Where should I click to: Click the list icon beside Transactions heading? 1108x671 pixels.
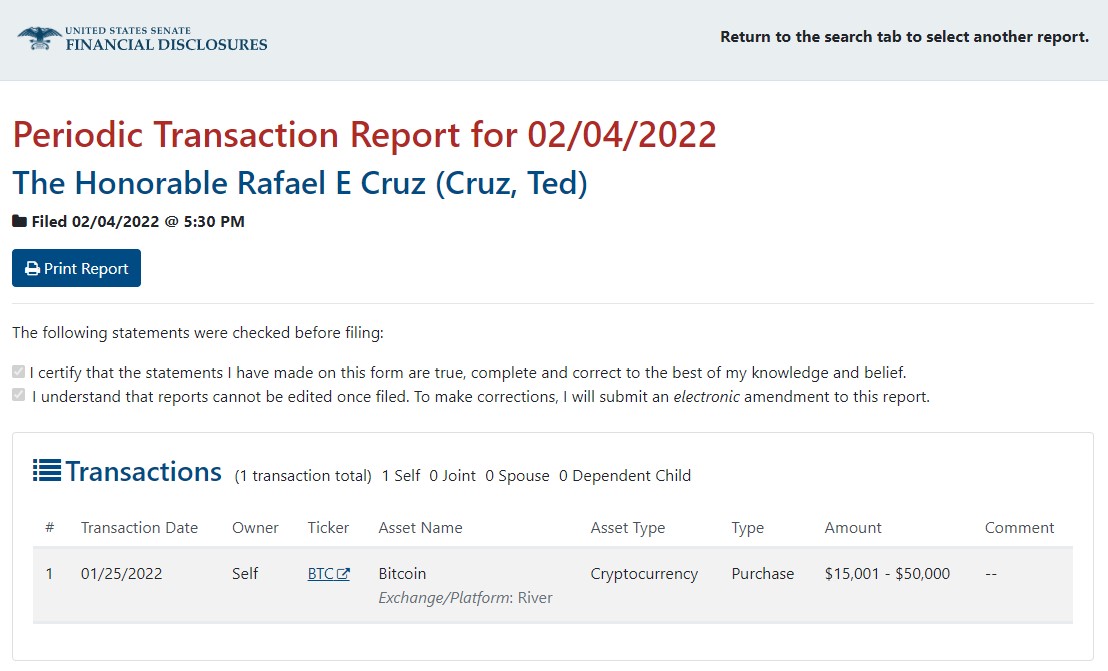click(47, 470)
